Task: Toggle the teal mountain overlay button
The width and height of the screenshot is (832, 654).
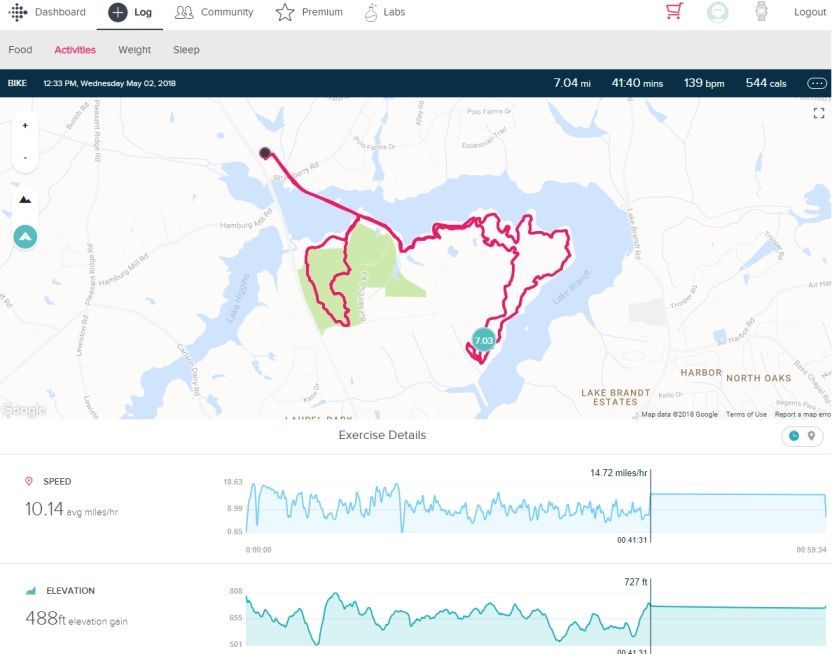Action: point(25,237)
